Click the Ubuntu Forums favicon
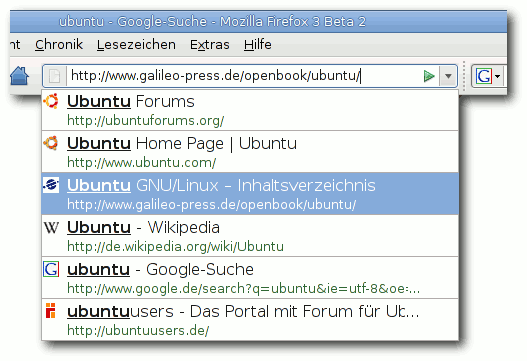Viewport: 527px width, 361px height. coord(51,101)
